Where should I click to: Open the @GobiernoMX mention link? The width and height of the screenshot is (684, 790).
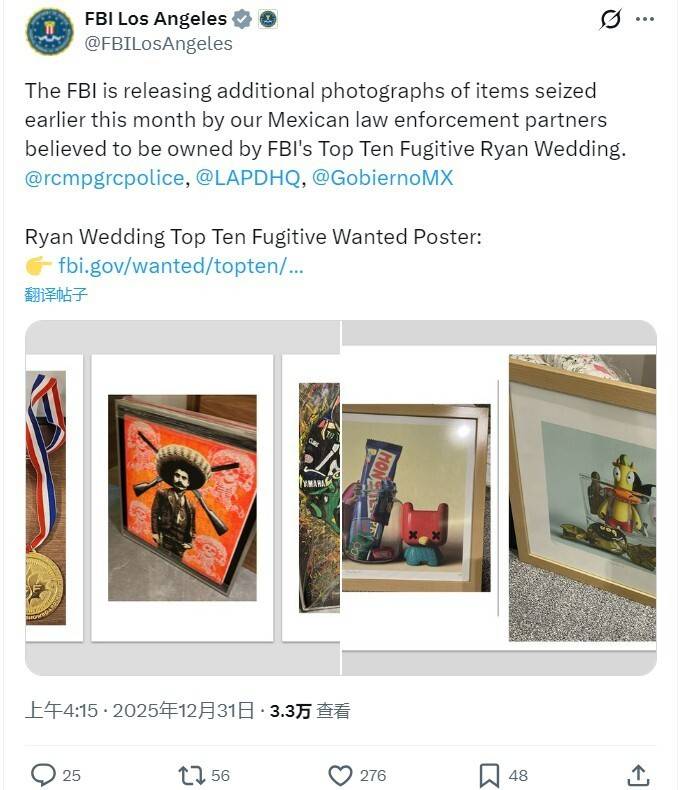383,178
